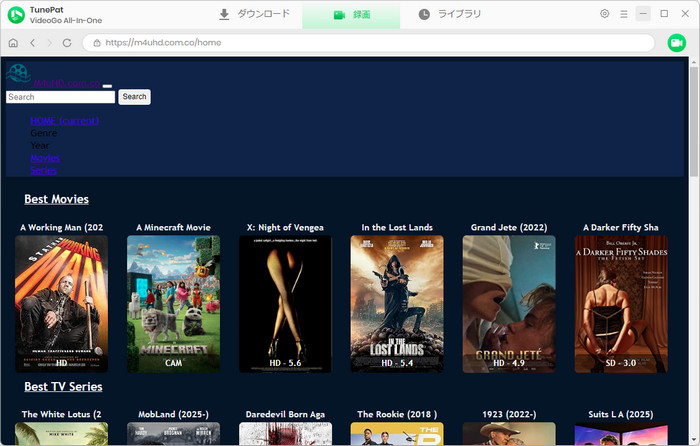Reload the page with refresh icon

[x=67, y=43]
